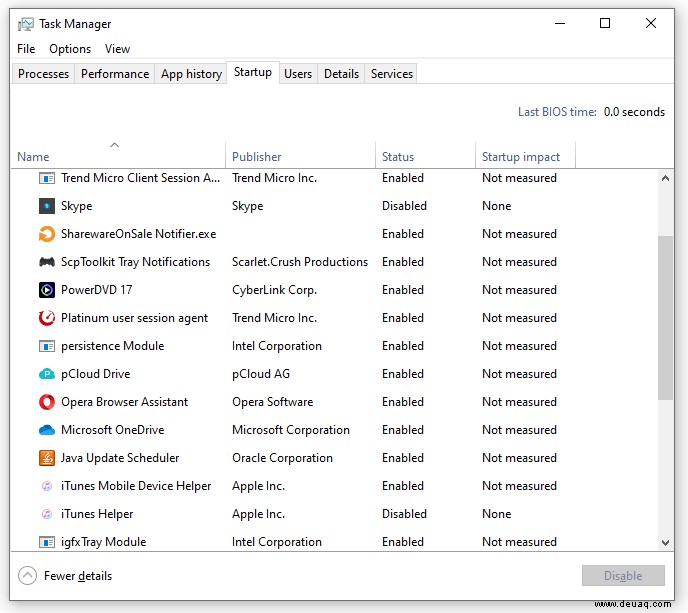Switch to the Users tab
This screenshot has height=613, width=688.
point(298,74)
